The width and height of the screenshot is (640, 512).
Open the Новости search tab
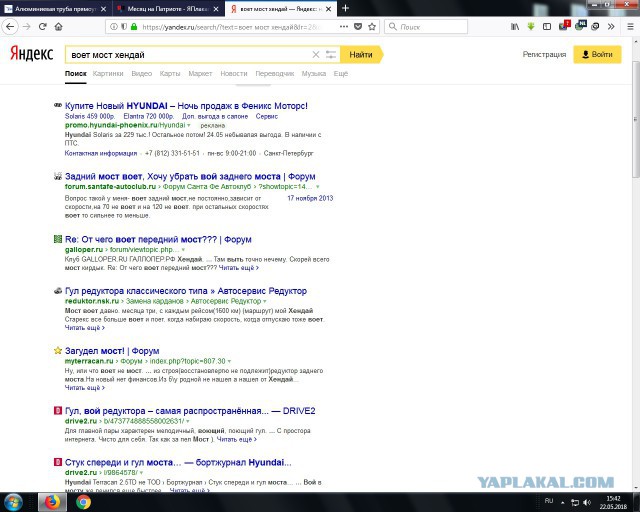(x=234, y=73)
